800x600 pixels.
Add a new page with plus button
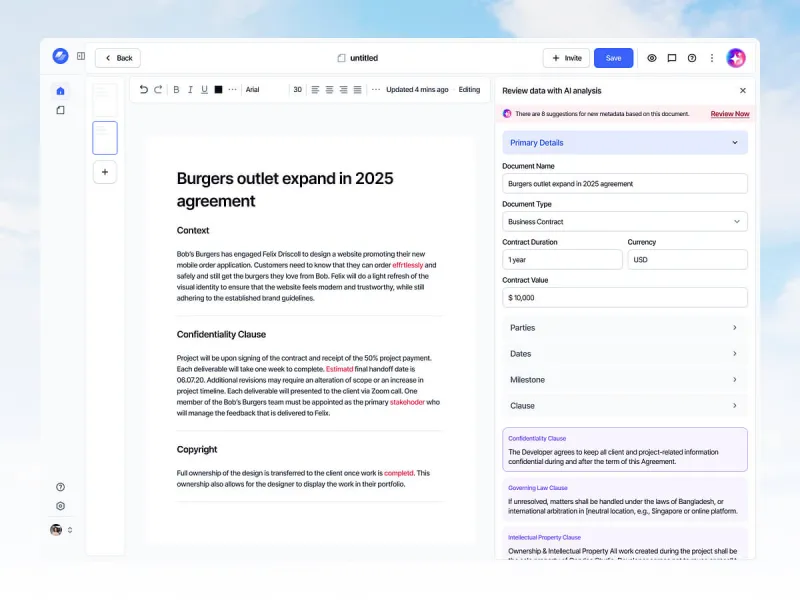tap(105, 172)
